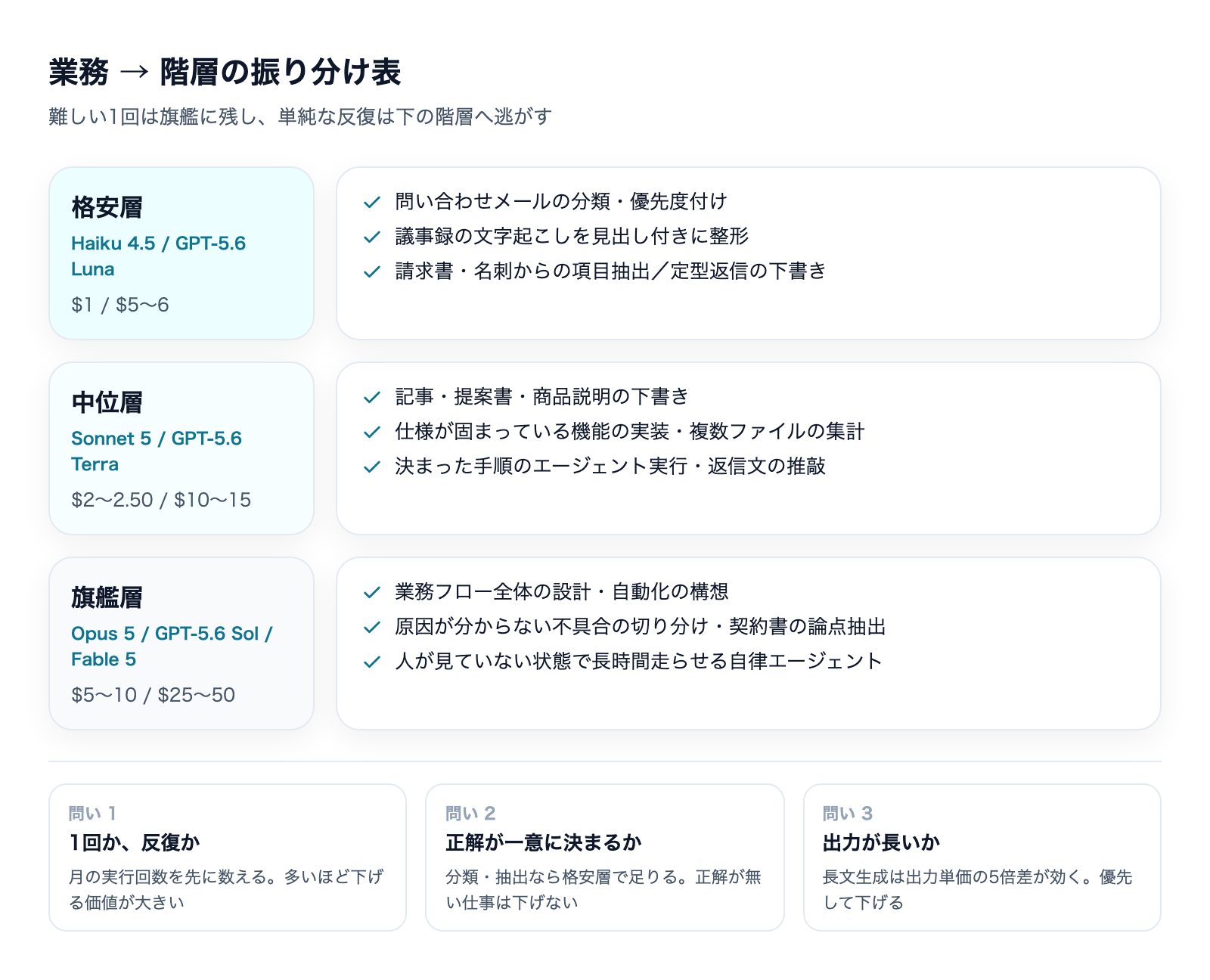Select the 格安層 tier heading

(x=107, y=207)
